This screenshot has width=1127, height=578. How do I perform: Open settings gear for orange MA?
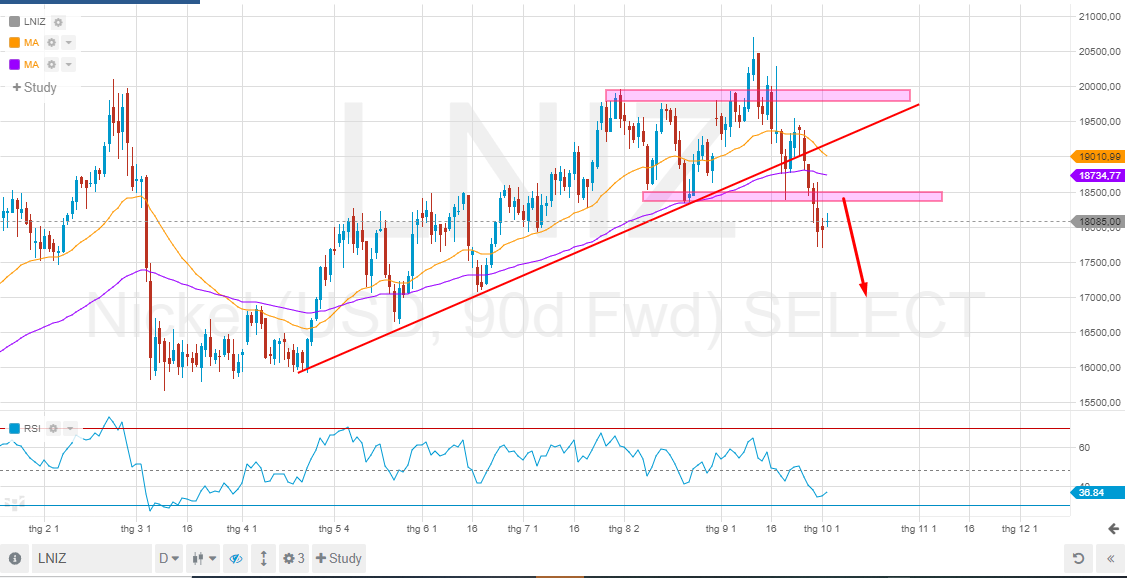click(51, 43)
